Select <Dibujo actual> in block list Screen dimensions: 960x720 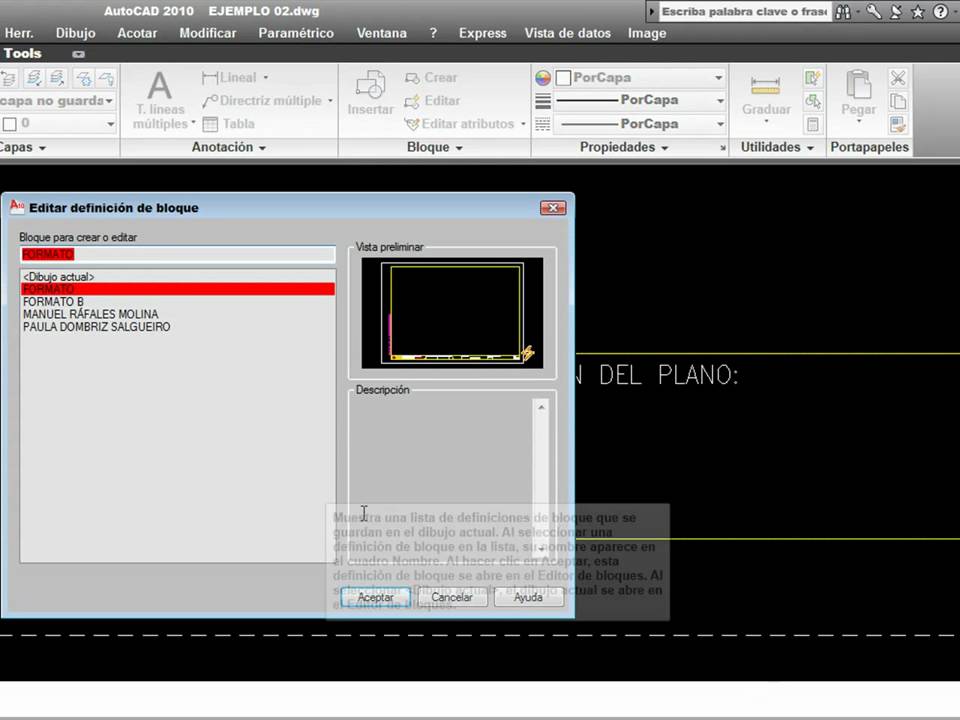[x=178, y=277]
